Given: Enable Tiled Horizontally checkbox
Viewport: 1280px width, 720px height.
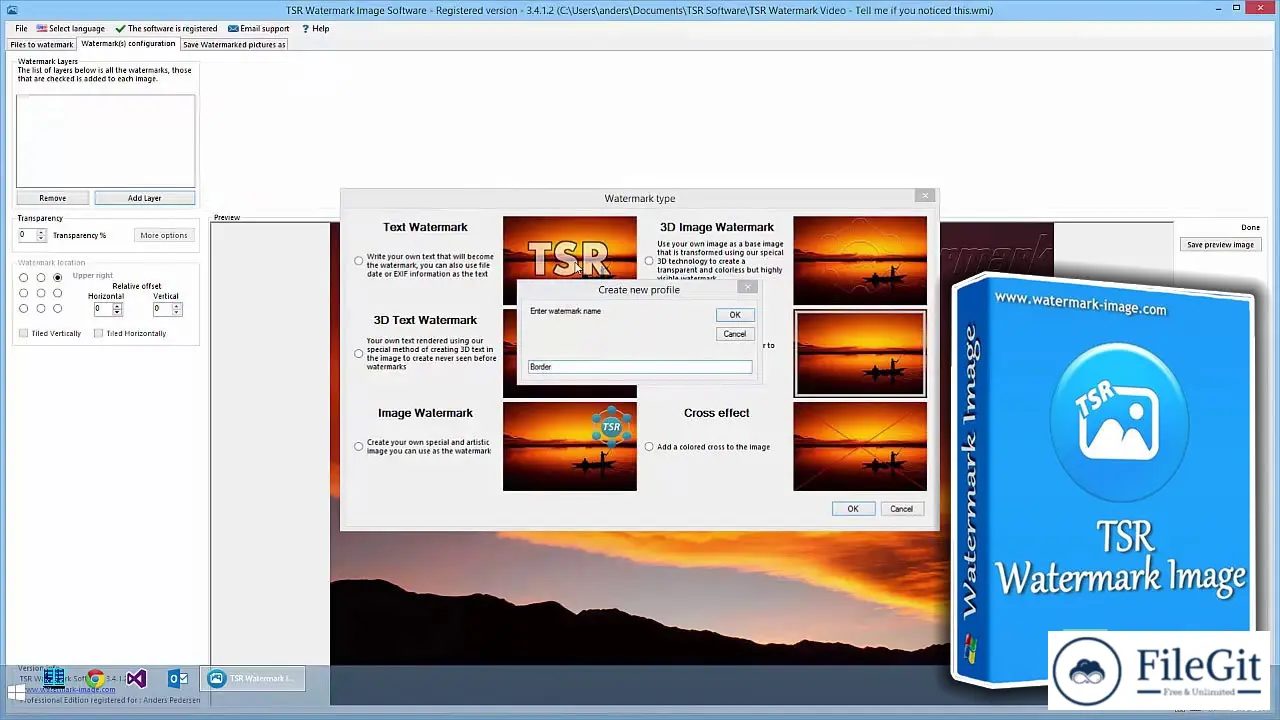Looking at the screenshot, I should click(x=98, y=333).
